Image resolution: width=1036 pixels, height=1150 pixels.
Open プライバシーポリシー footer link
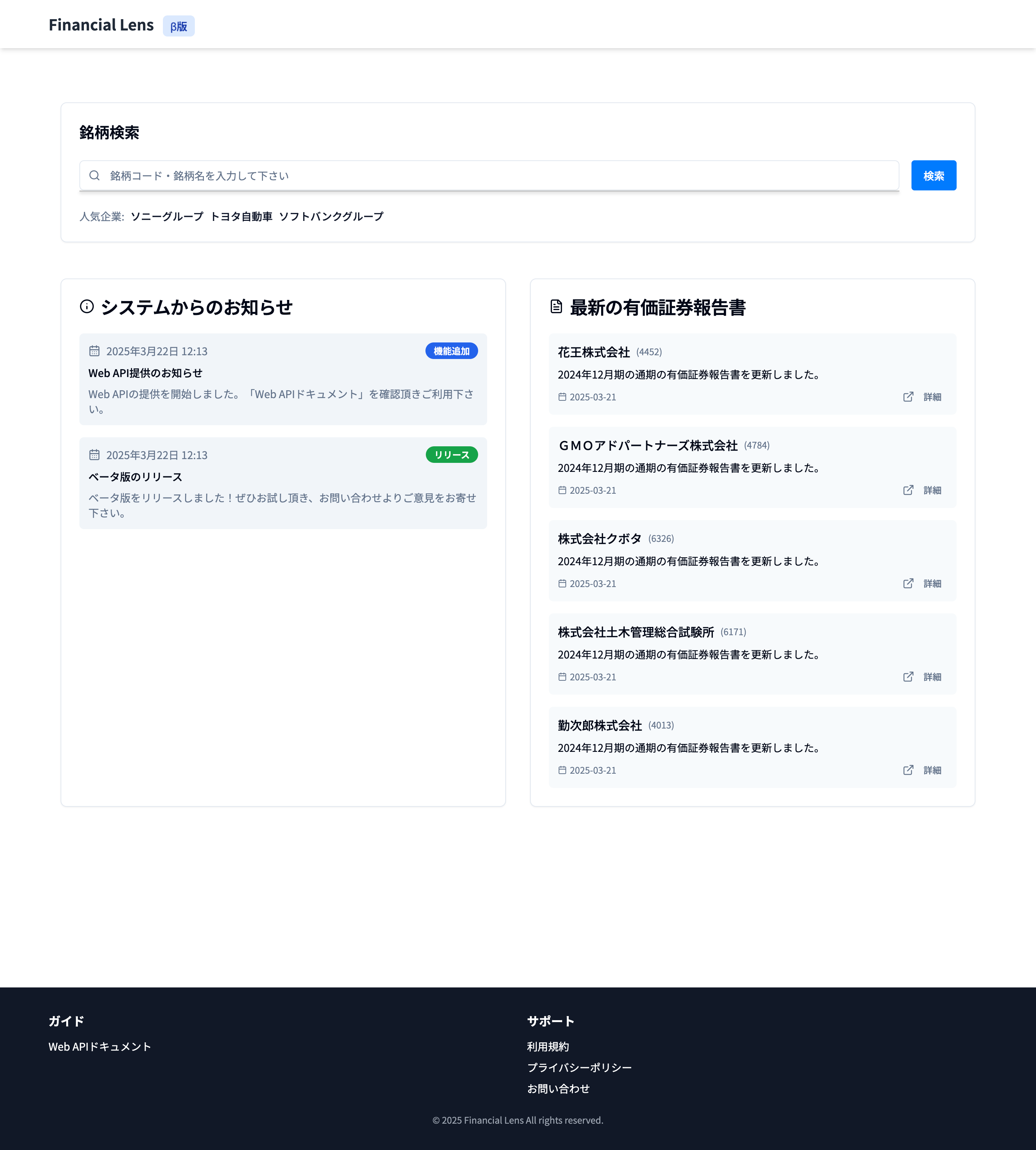tap(579, 1068)
